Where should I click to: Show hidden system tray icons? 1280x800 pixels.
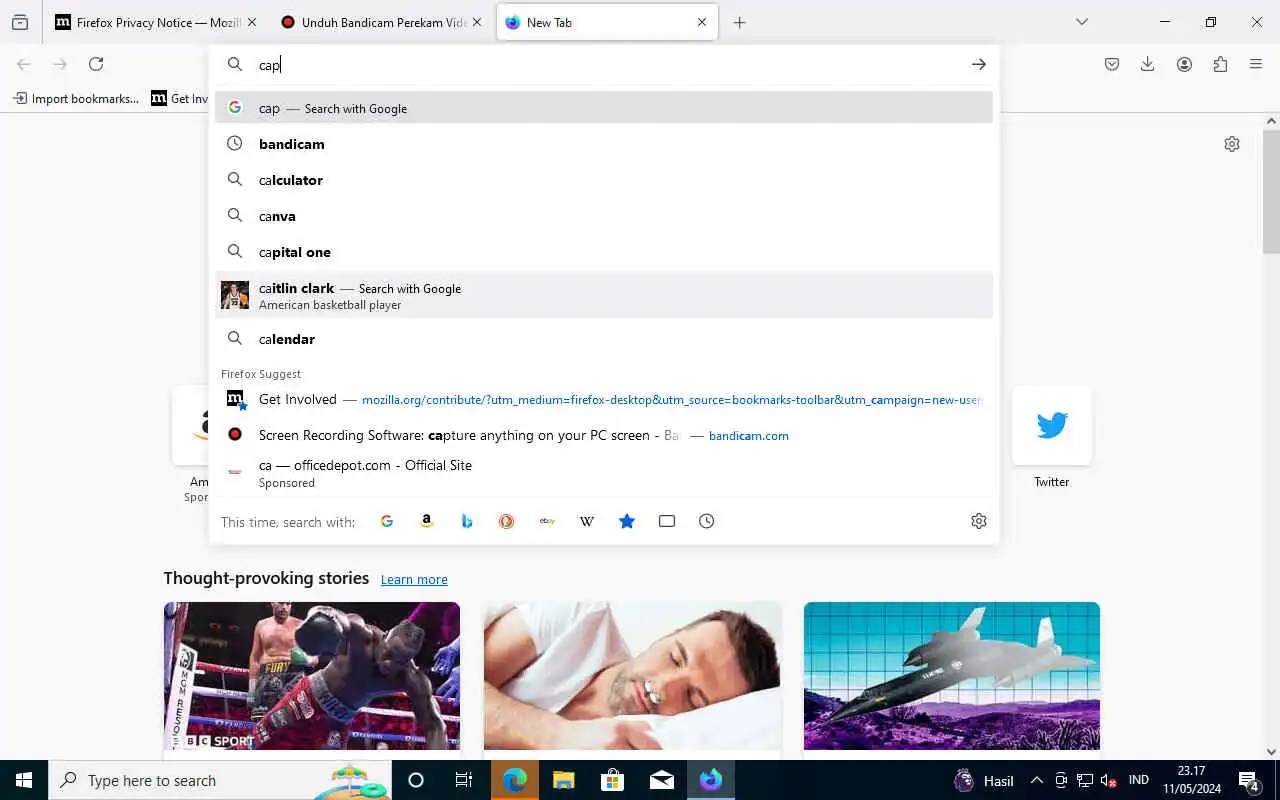(x=1036, y=780)
